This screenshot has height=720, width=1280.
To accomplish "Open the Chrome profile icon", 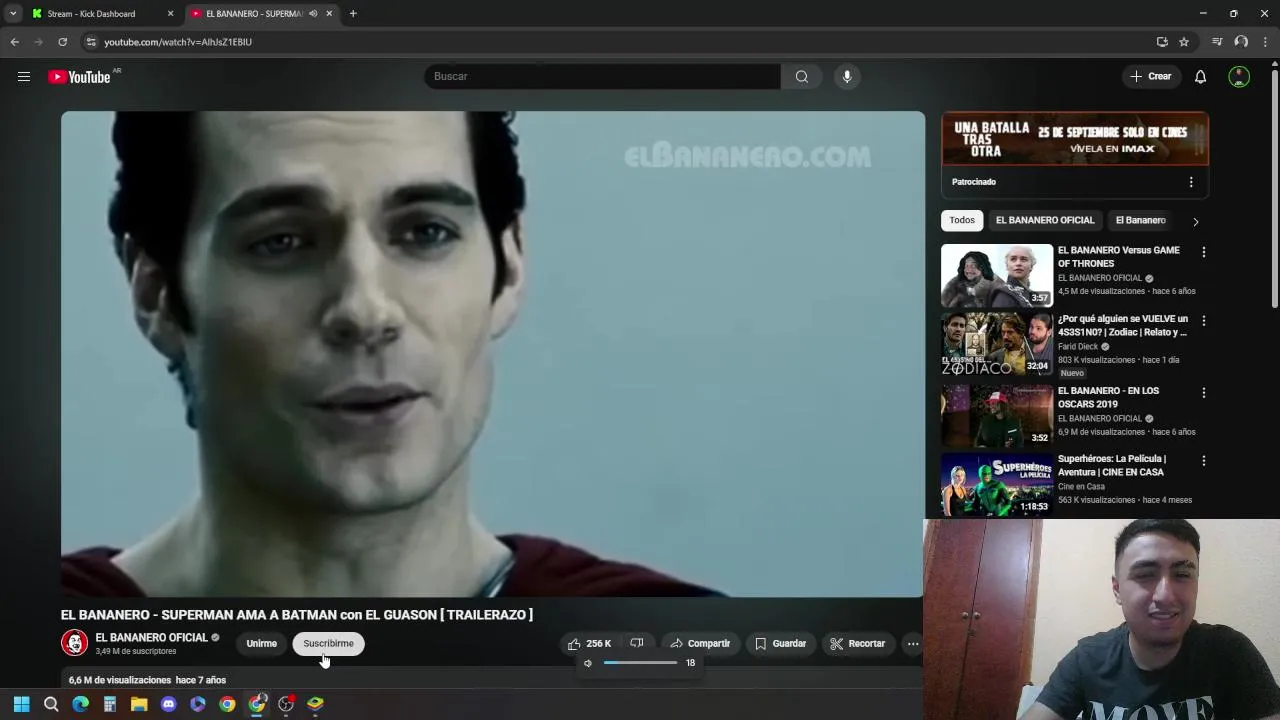I will click(1241, 42).
